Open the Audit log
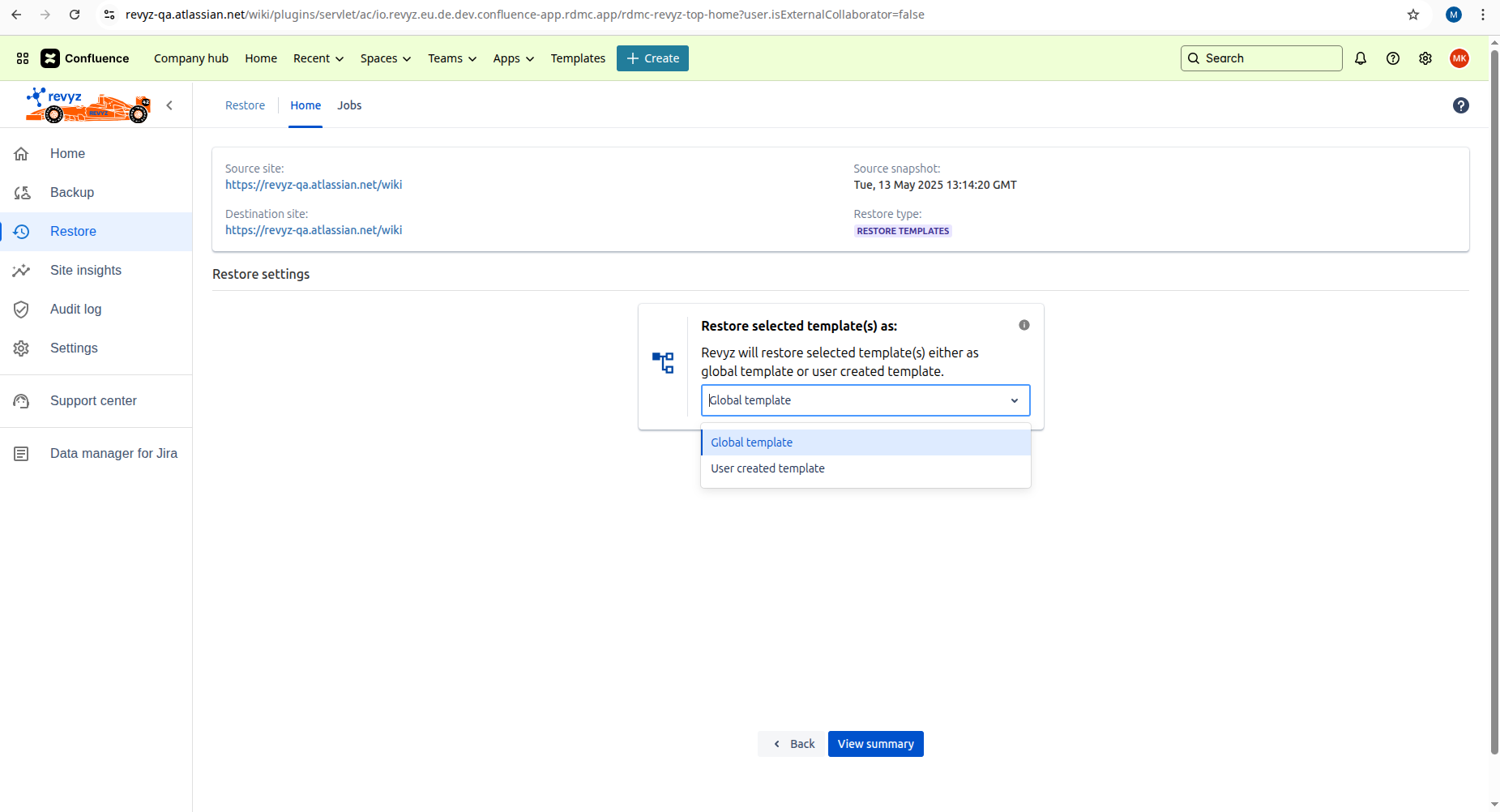1500x812 pixels. [x=75, y=309]
